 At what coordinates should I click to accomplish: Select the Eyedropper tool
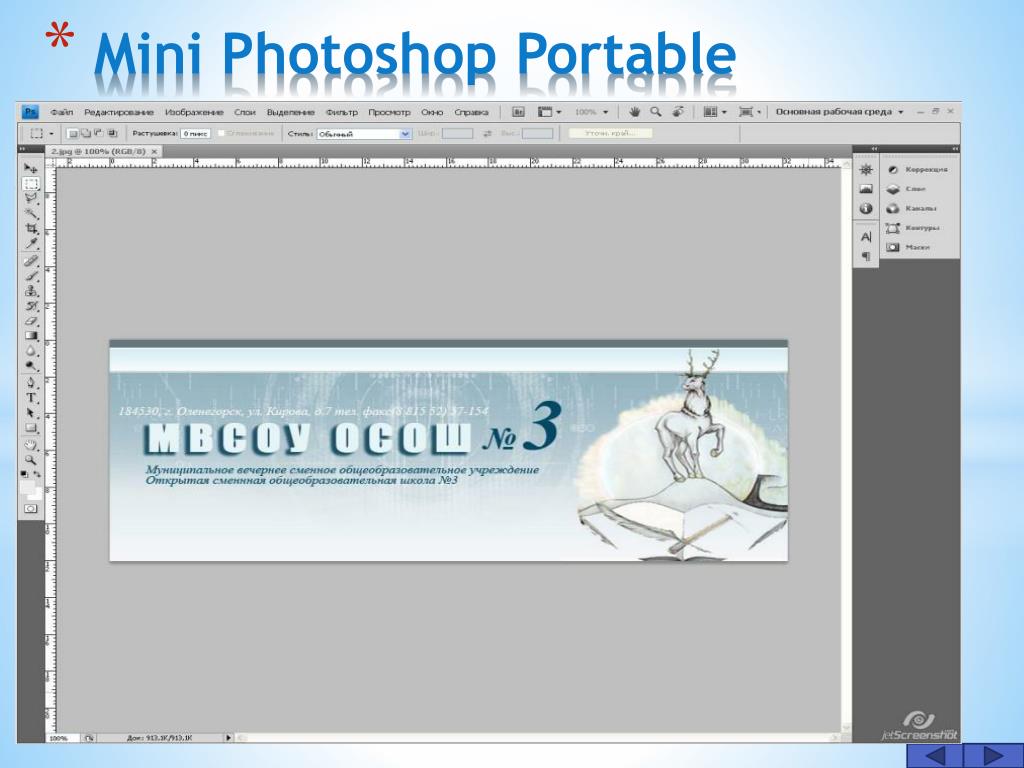[31, 244]
